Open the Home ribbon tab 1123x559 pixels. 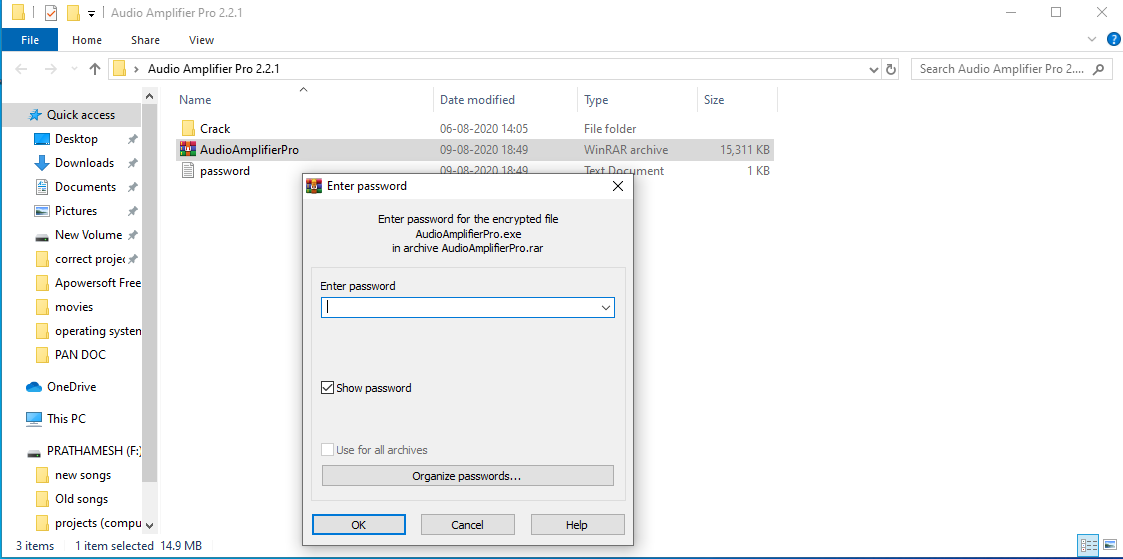tap(87, 40)
